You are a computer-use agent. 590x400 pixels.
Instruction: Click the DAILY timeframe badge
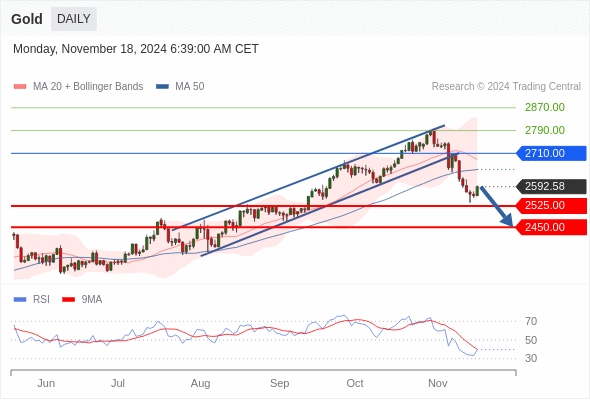[74, 19]
